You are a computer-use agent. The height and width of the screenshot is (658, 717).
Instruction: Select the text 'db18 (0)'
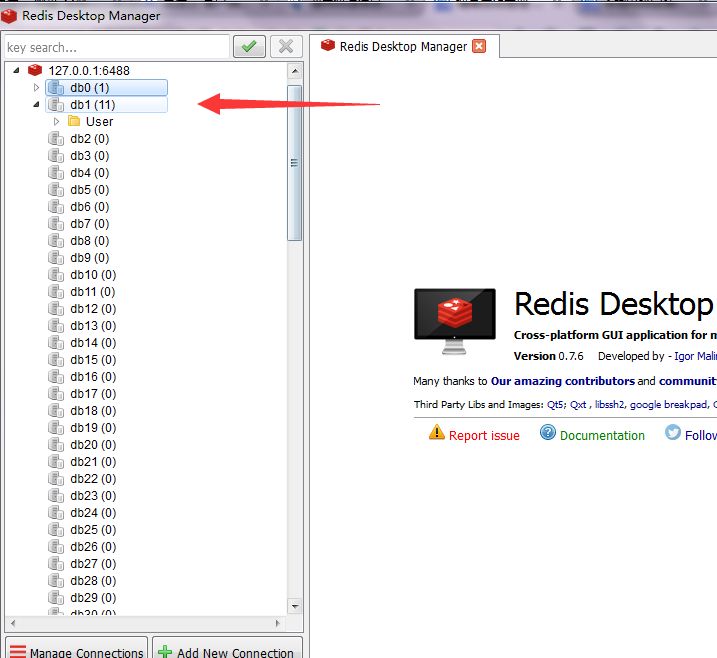pos(93,411)
